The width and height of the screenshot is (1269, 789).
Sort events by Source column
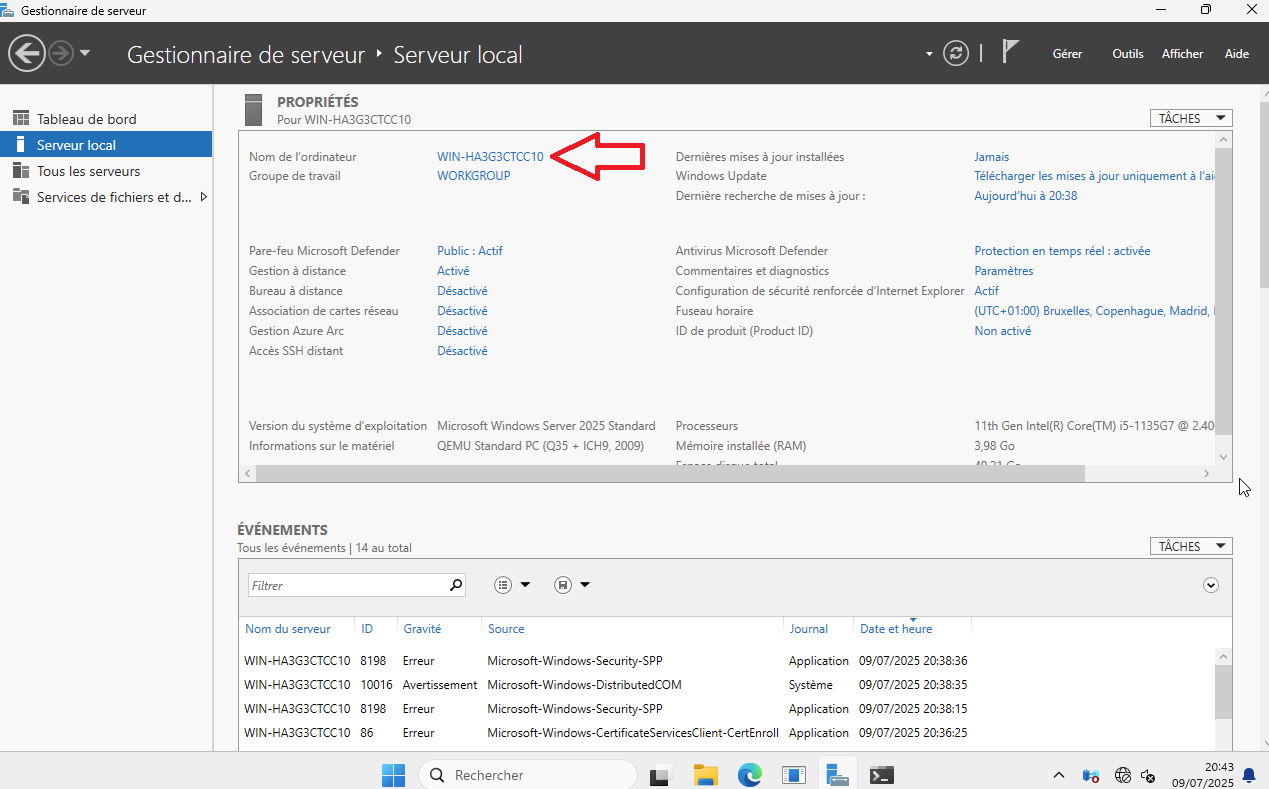click(x=506, y=629)
